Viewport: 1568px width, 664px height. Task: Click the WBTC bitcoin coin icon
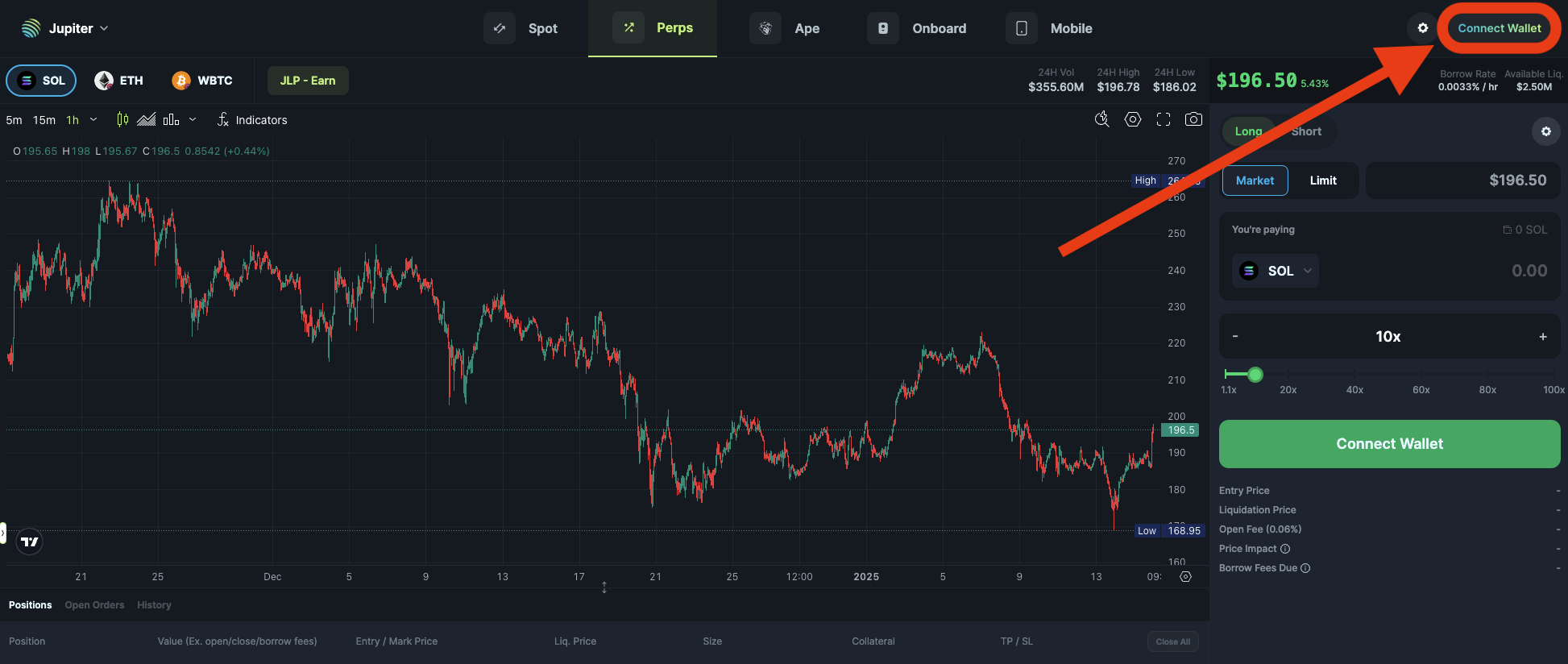click(181, 81)
